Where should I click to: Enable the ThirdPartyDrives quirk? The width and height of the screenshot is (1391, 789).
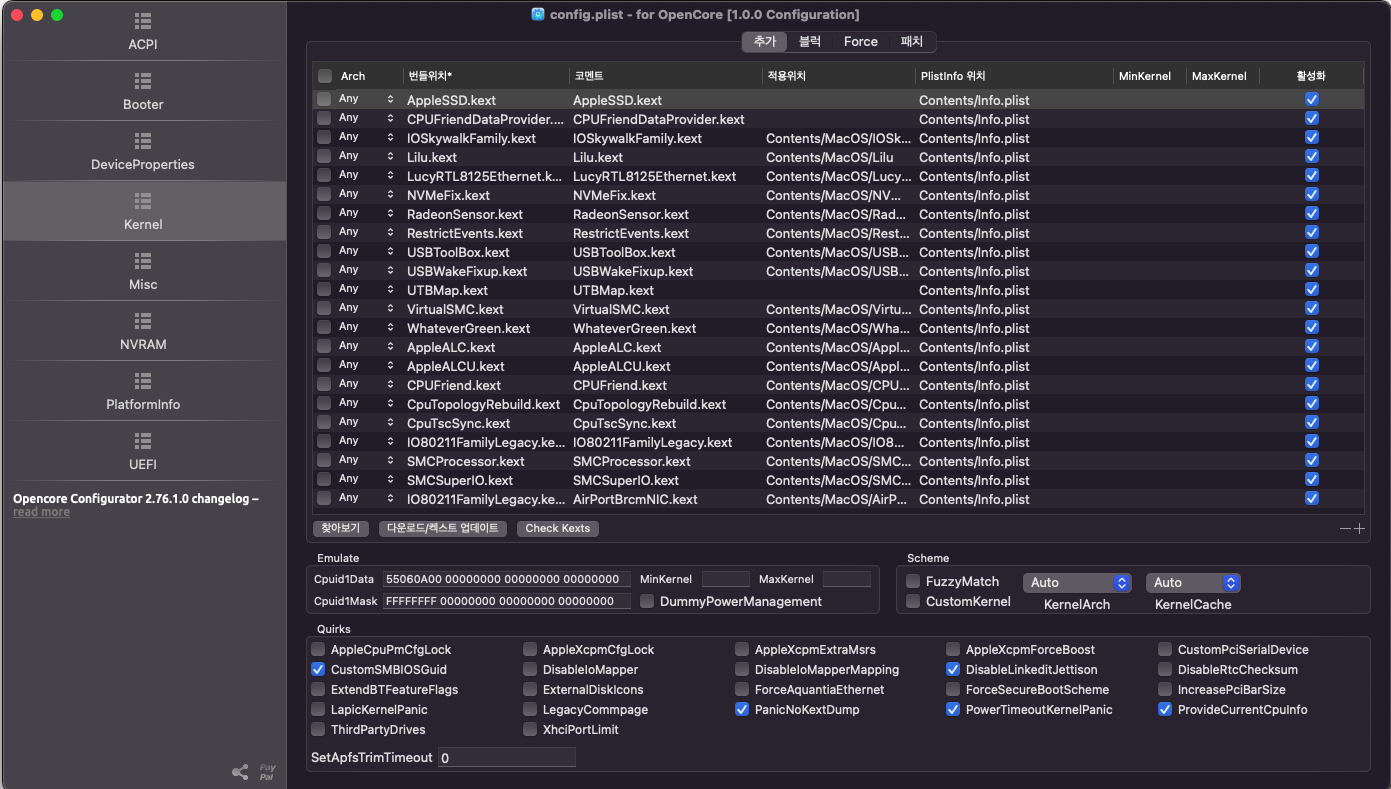point(318,729)
